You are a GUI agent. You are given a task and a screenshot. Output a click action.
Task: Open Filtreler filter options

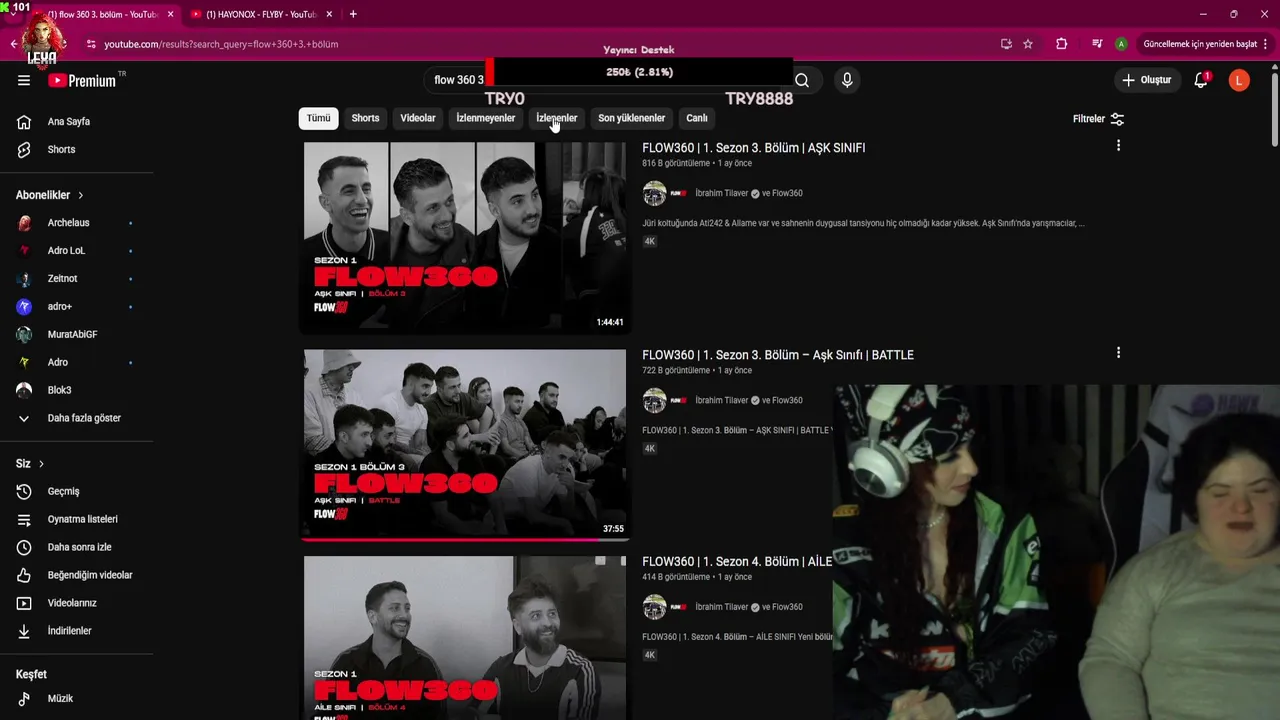click(x=1098, y=119)
